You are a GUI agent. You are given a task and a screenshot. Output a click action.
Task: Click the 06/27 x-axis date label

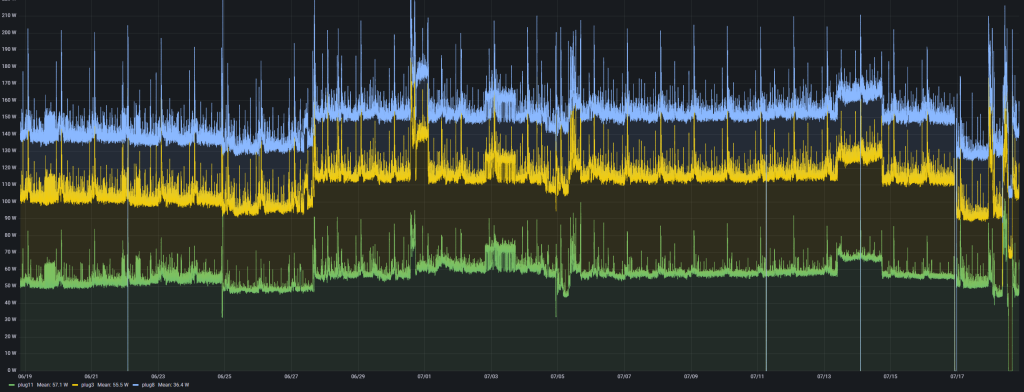[291, 376]
